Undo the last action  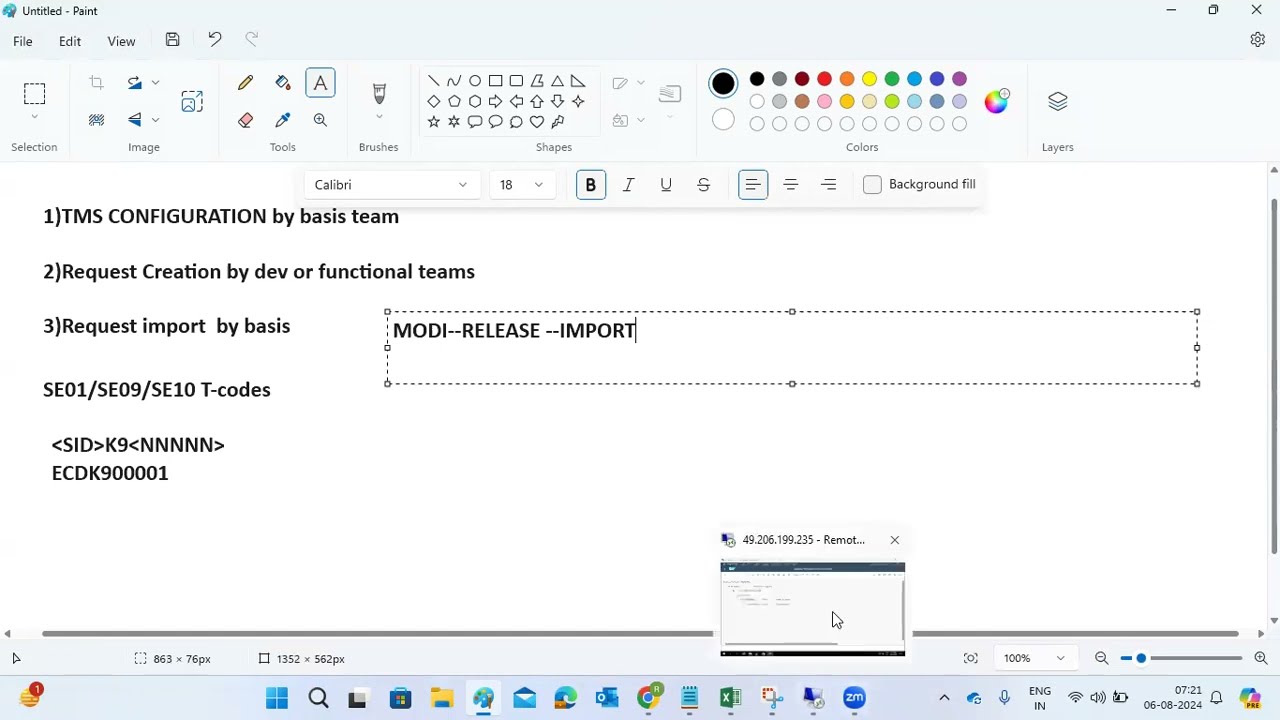click(x=214, y=40)
